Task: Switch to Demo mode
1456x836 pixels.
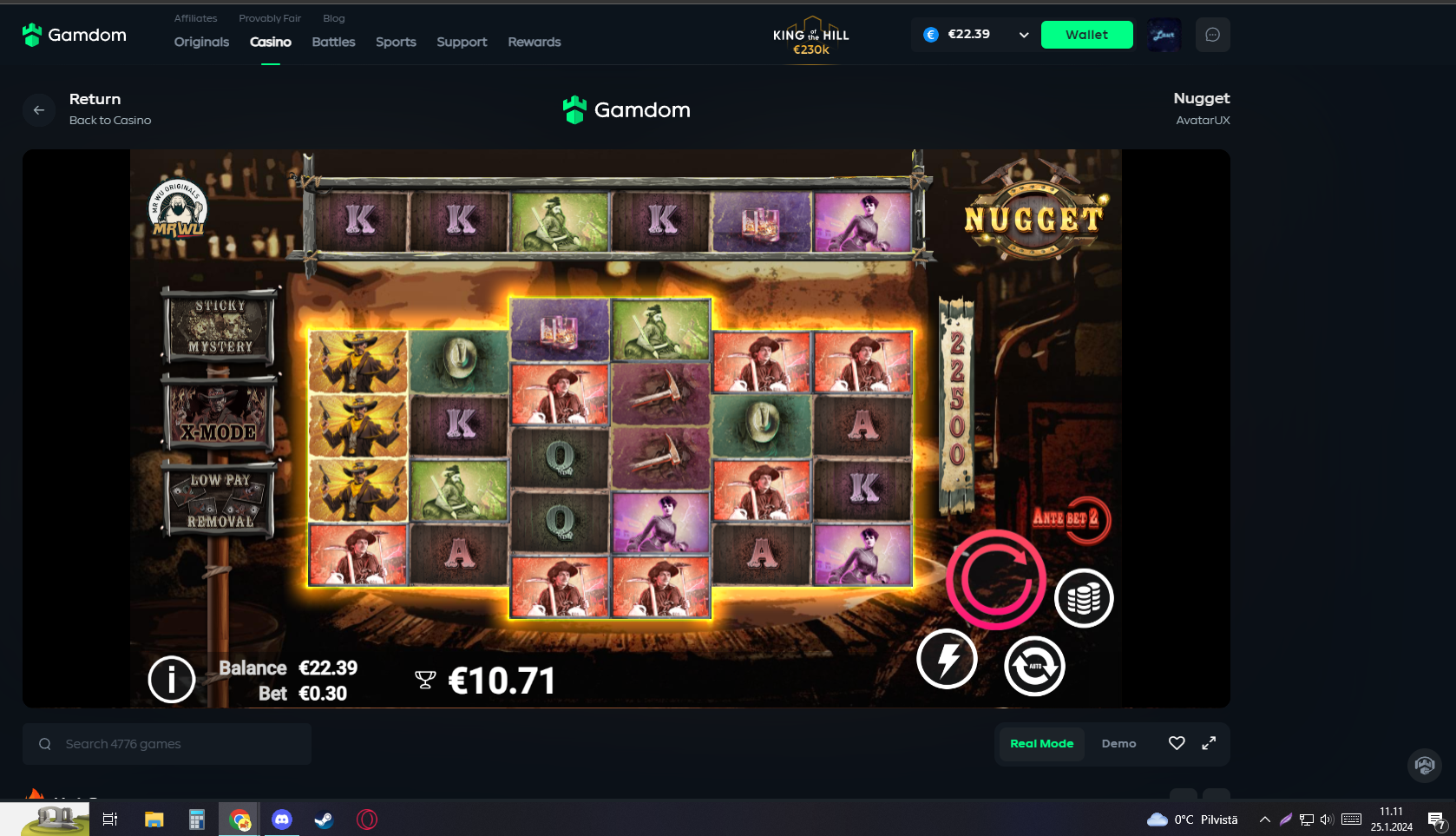Action: pyautogui.click(x=1118, y=744)
